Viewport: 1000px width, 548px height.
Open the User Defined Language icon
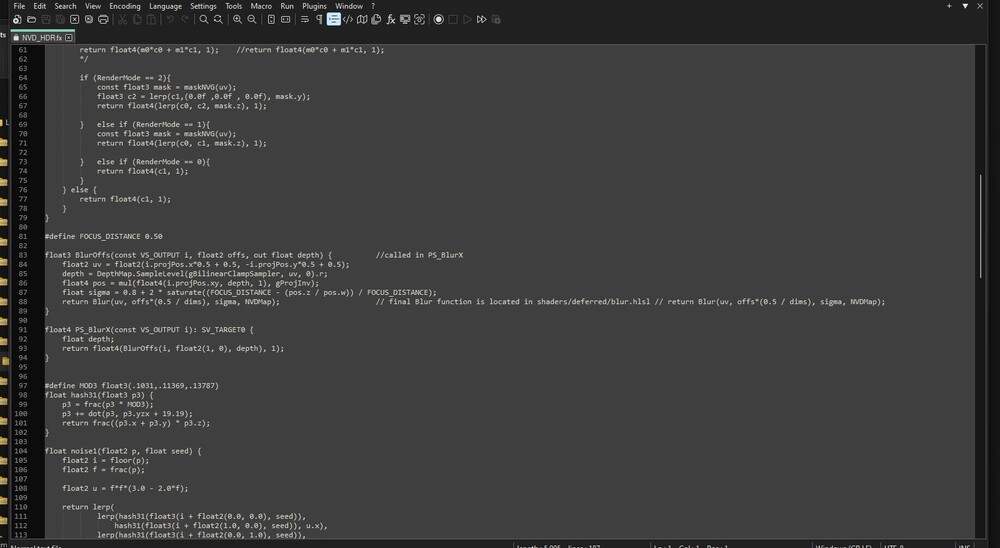pos(348,20)
